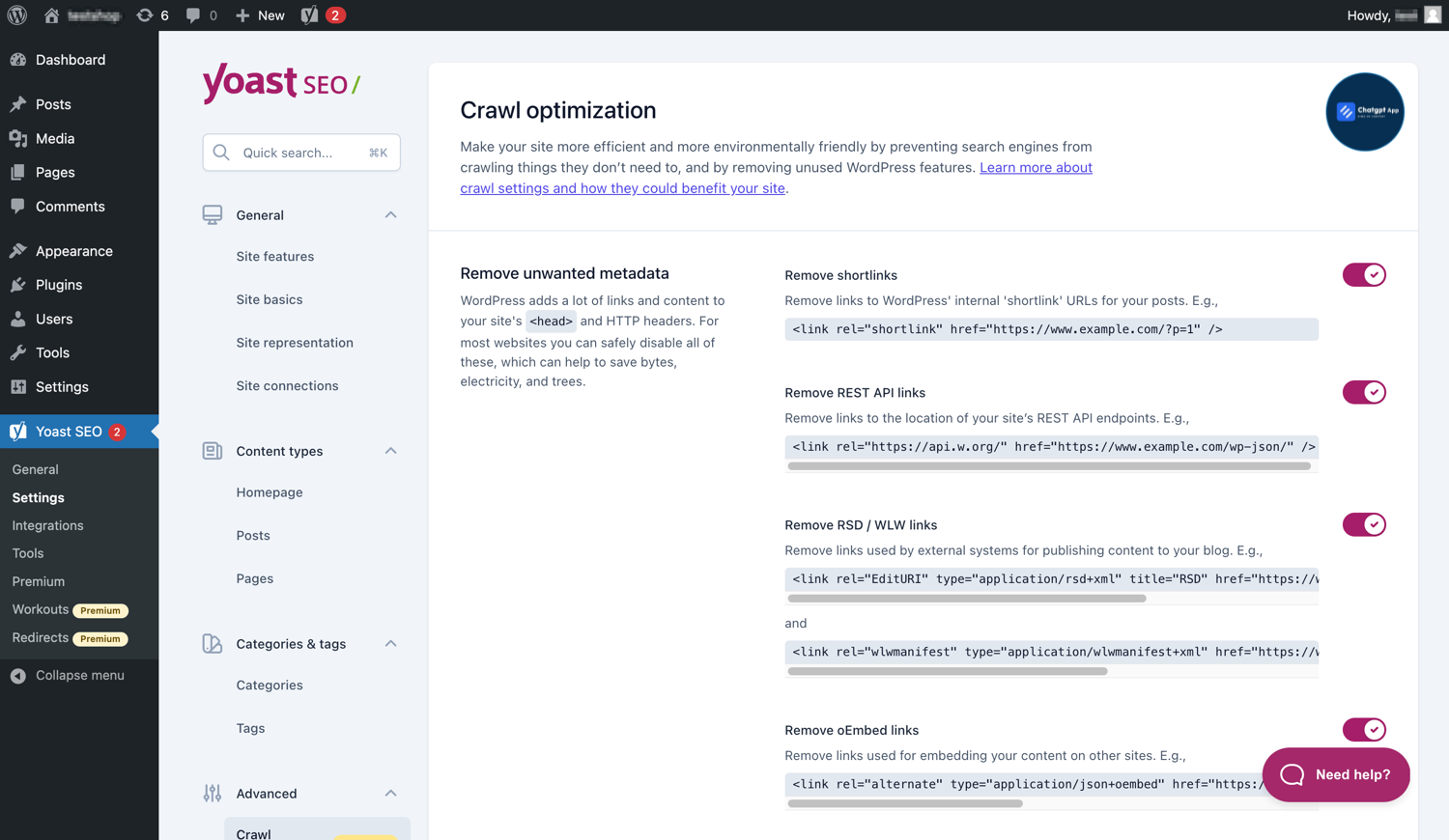Click the Yoast SEO logo
Viewport: 1449px width, 840px height.
(281, 83)
